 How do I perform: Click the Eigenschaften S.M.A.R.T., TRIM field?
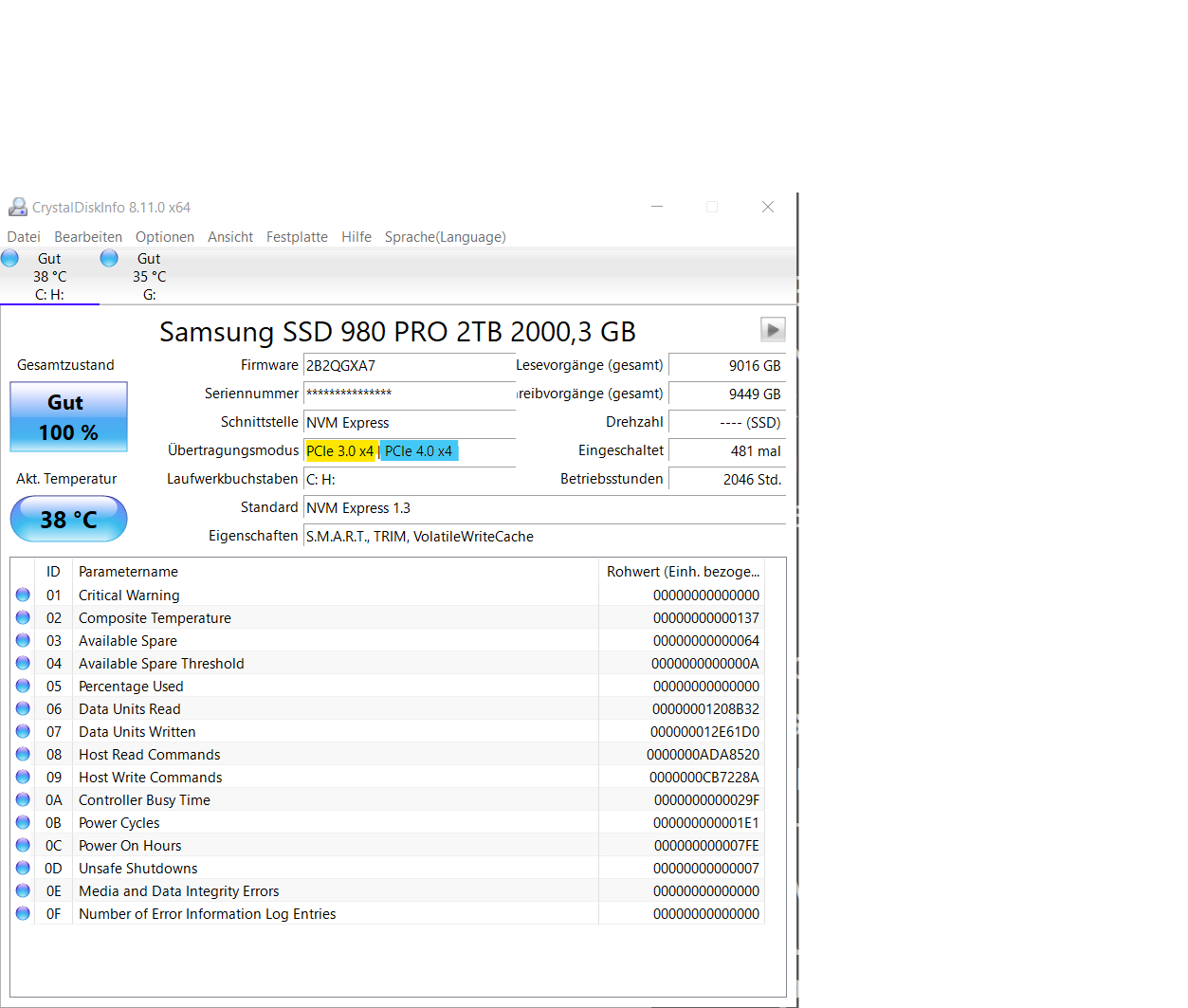pyautogui.click(x=544, y=537)
